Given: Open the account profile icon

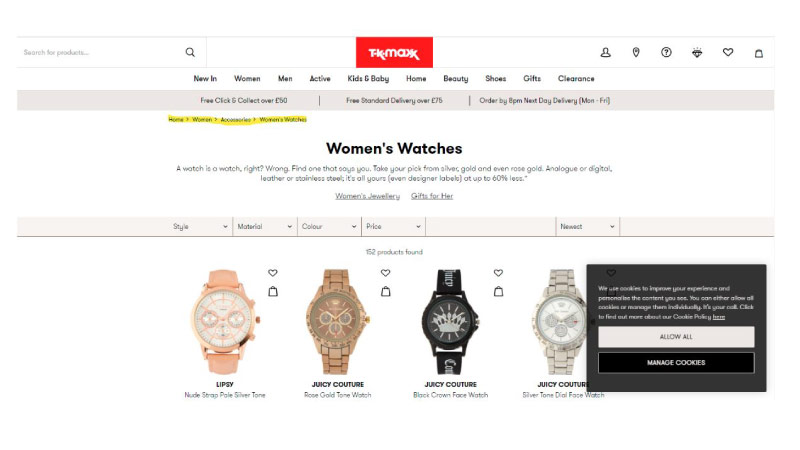Looking at the screenshot, I should 605,52.
